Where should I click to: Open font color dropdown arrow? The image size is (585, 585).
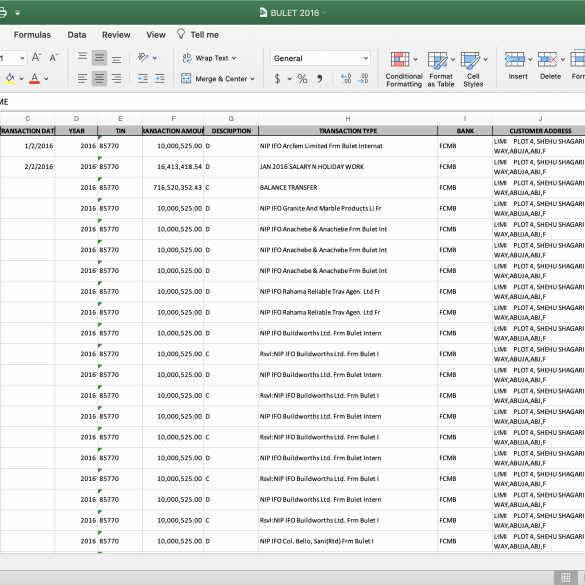(x=46, y=79)
